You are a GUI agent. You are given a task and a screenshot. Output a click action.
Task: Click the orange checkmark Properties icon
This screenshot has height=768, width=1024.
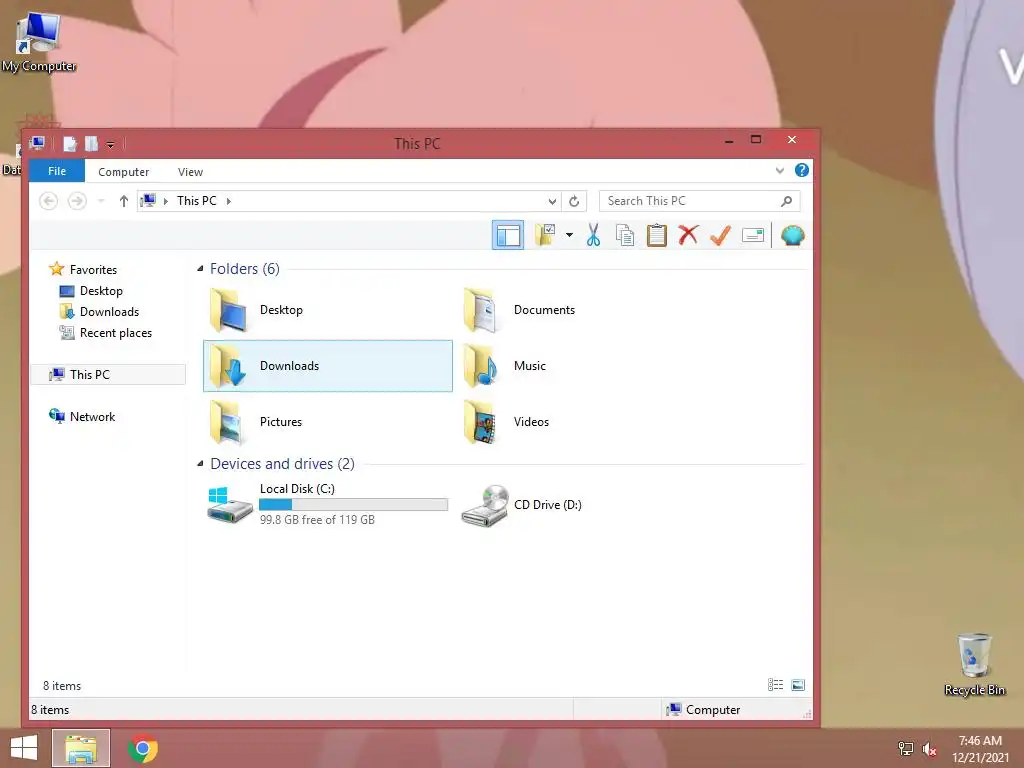click(x=720, y=235)
